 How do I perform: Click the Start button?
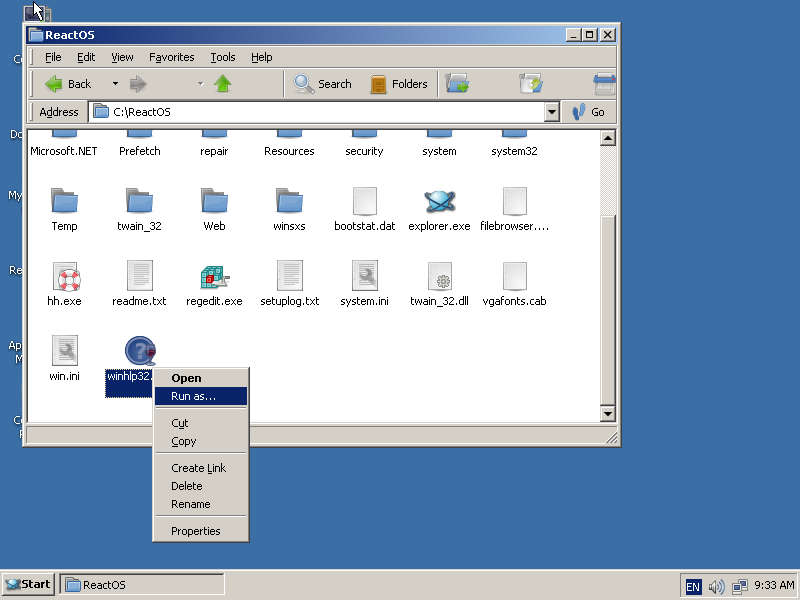29,584
